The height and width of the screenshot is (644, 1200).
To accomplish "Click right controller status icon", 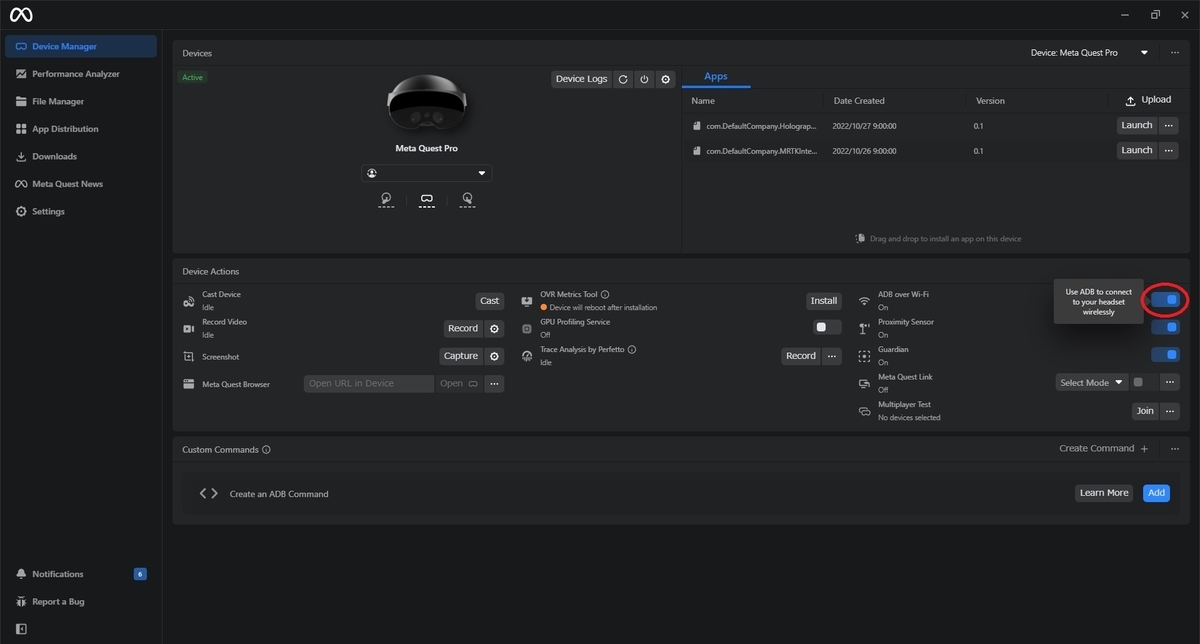I will (x=467, y=200).
